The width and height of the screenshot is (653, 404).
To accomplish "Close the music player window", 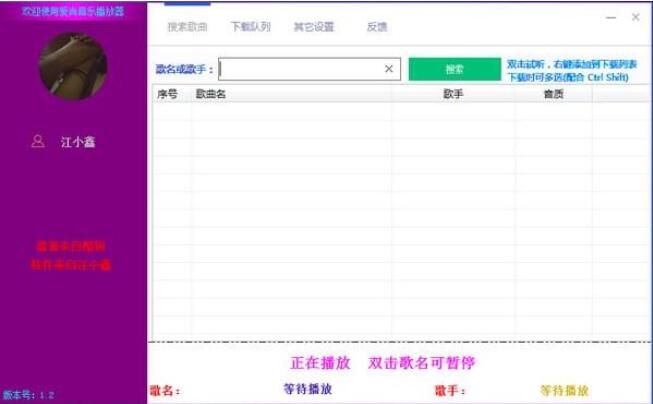I will pos(636,17).
